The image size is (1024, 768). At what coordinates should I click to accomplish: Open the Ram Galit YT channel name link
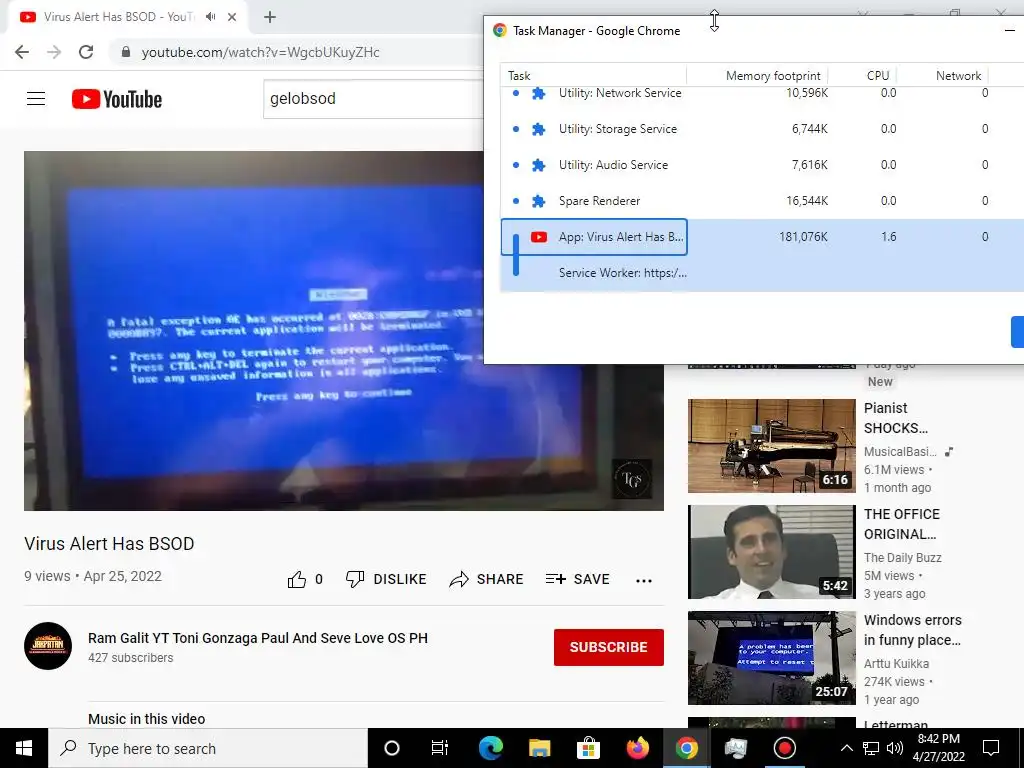pos(258,638)
